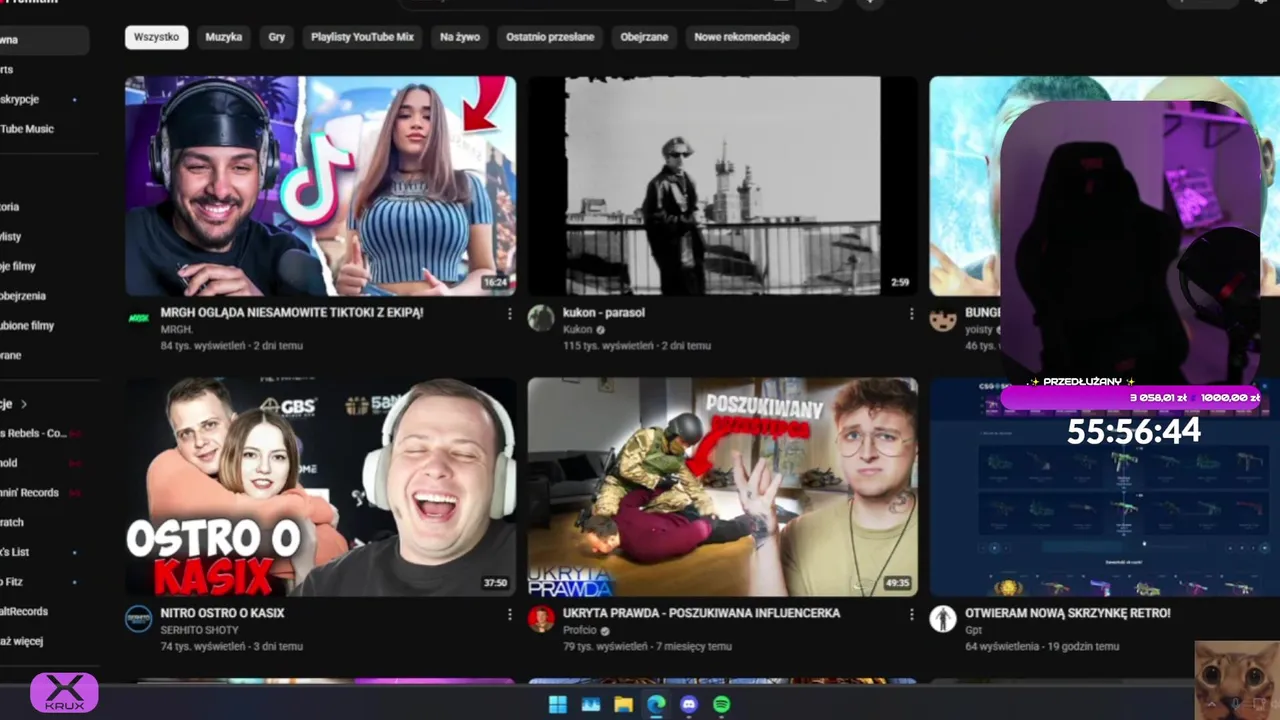This screenshot has height=720, width=1280.
Task: Open OTWIERAM NOWĄ SKRZYNKĘ RETRO! title
Action: [x=1067, y=613]
